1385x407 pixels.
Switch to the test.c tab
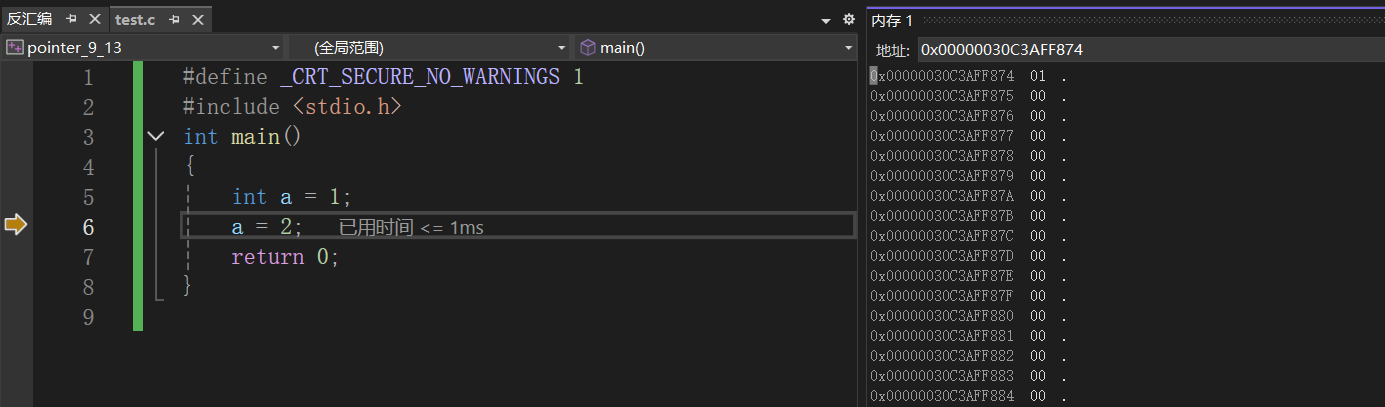click(x=135, y=19)
